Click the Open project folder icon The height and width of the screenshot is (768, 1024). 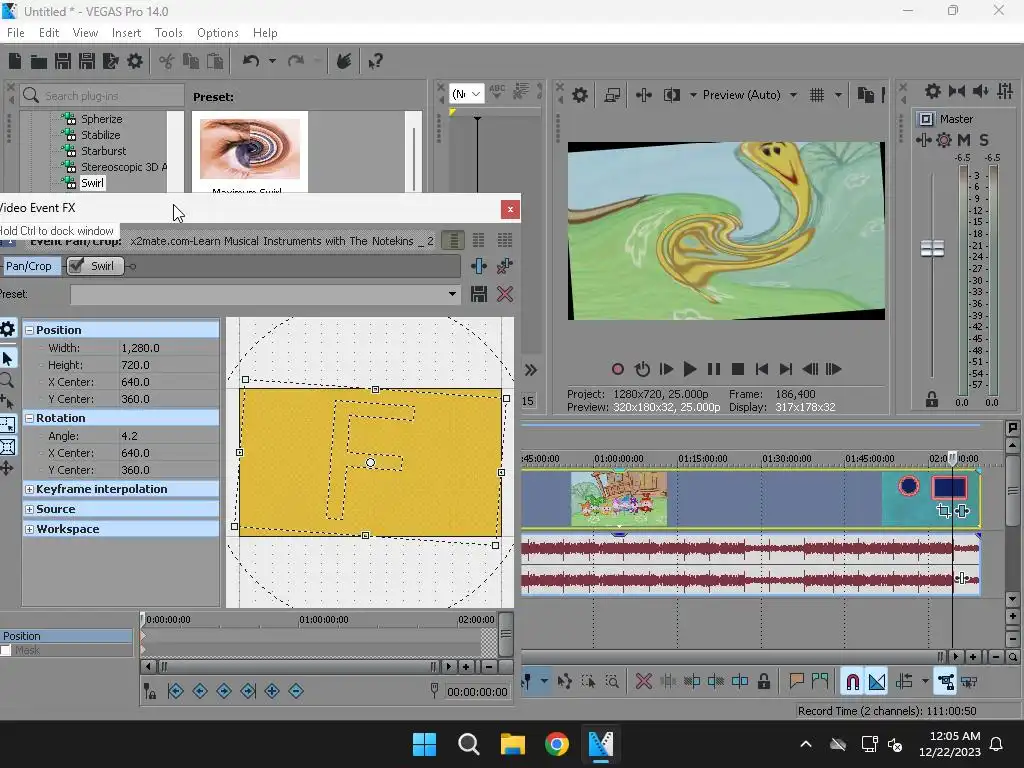(39, 61)
